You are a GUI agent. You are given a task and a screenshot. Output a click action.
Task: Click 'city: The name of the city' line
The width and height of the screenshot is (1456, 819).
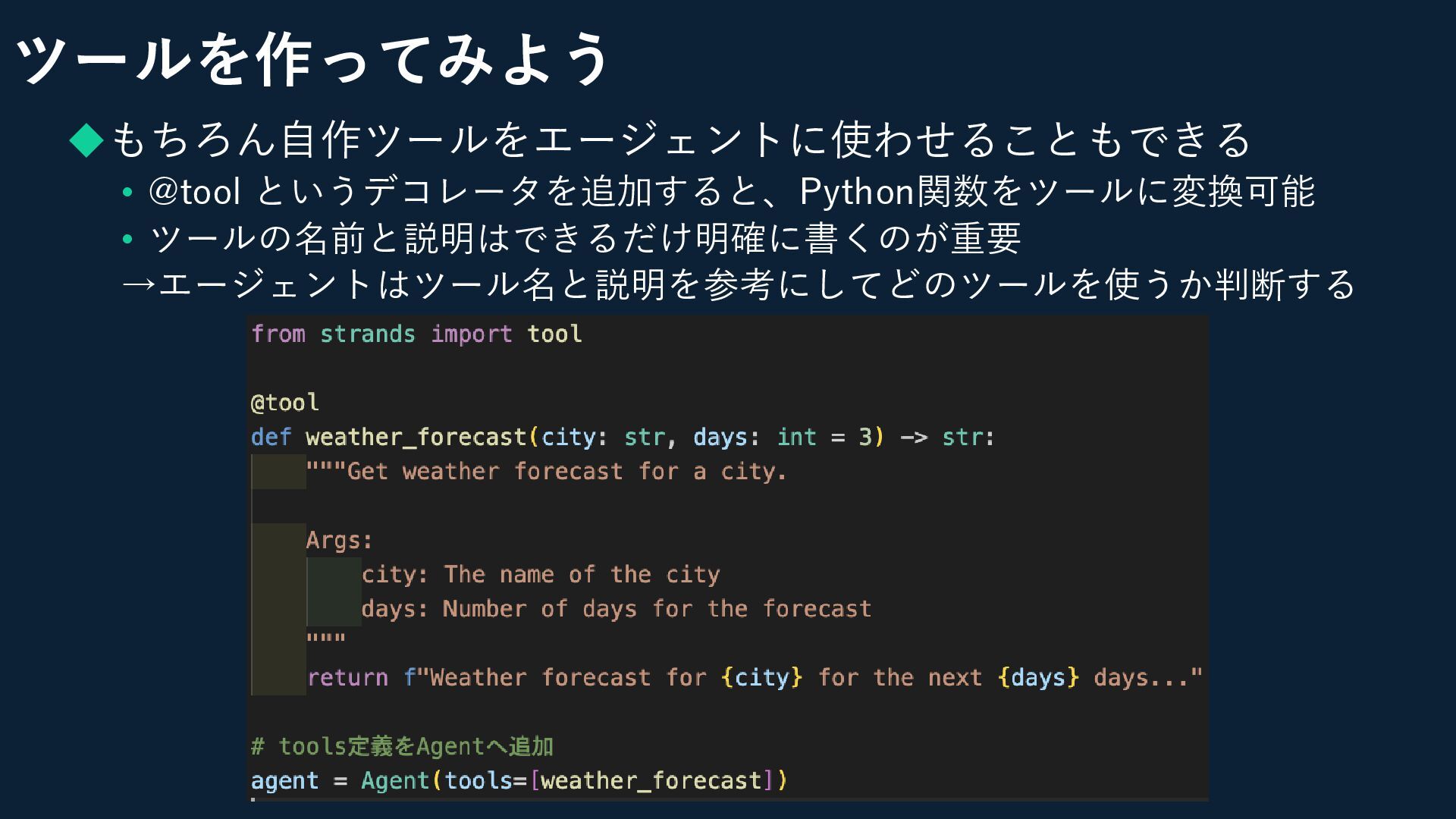click(x=541, y=574)
